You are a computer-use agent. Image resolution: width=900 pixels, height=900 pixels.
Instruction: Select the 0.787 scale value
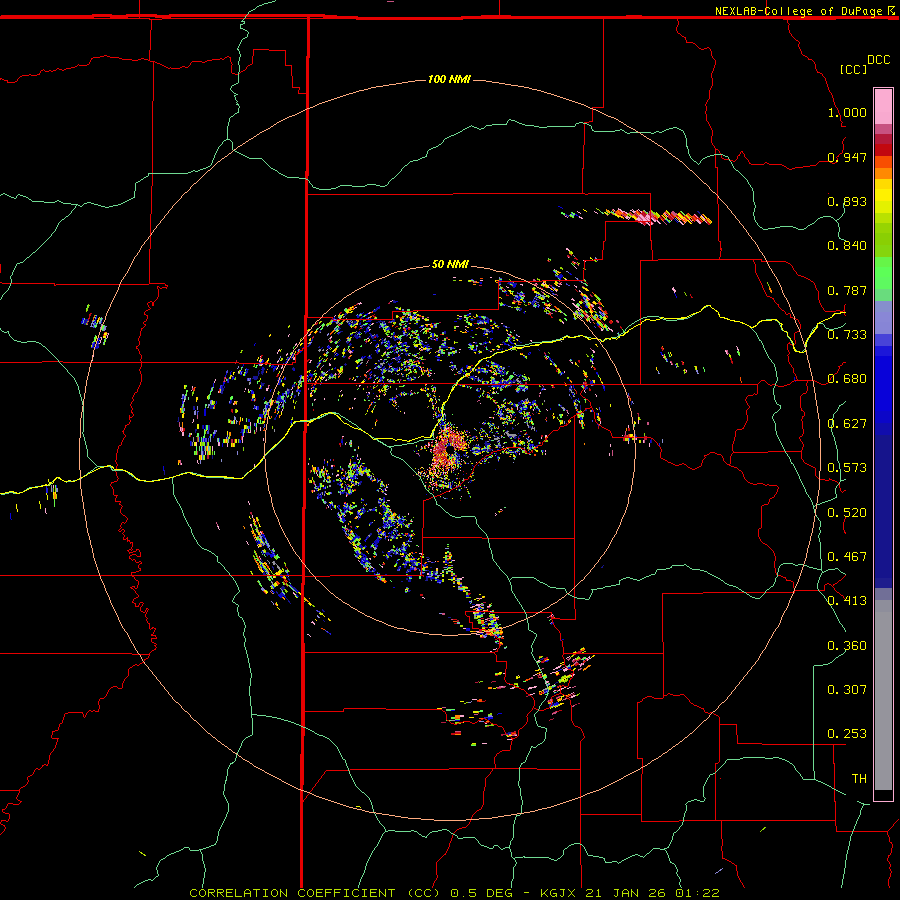coord(847,290)
